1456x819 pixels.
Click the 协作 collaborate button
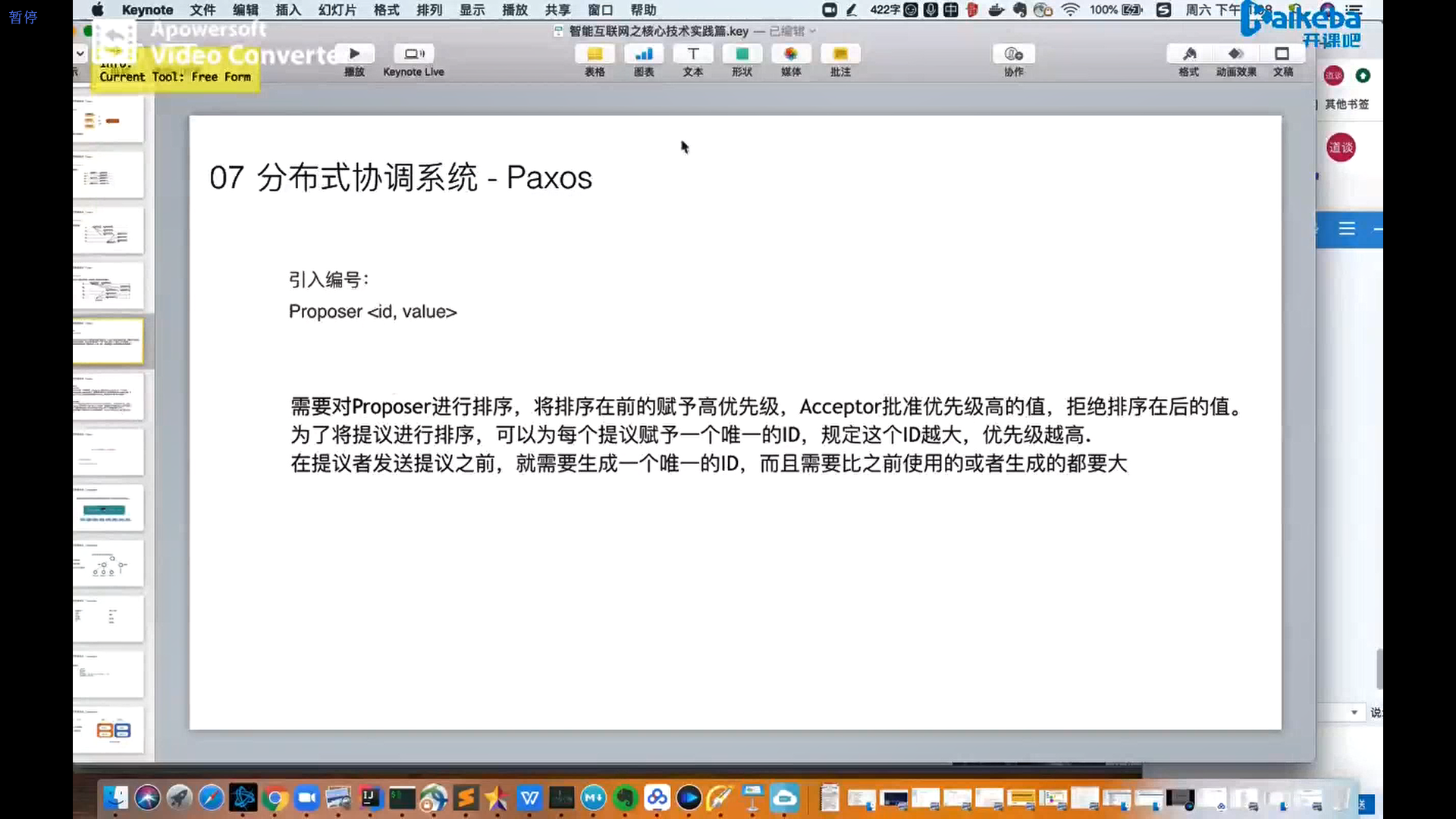tap(1014, 54)
